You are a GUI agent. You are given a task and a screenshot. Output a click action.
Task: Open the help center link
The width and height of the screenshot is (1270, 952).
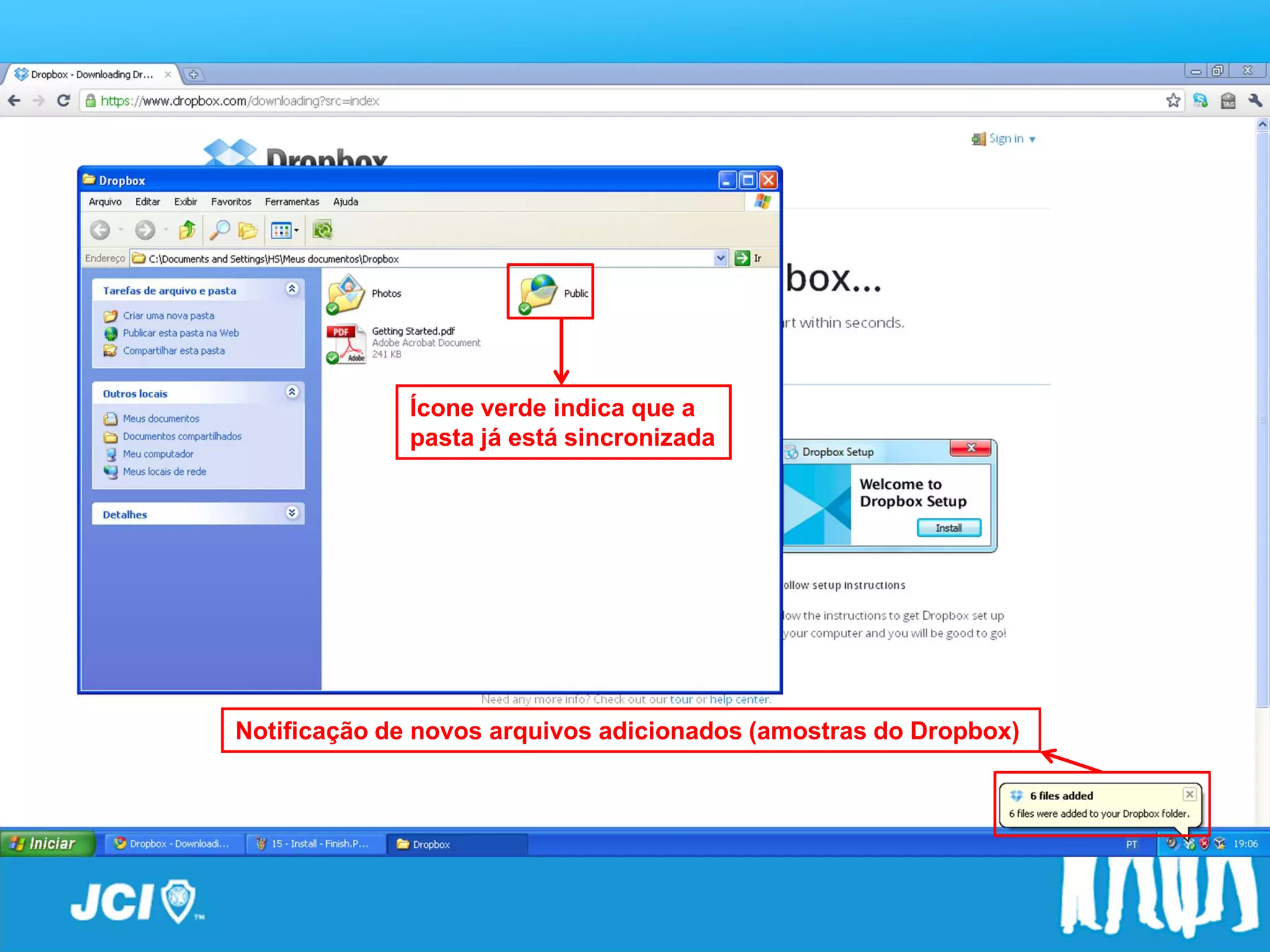[739, 700]
